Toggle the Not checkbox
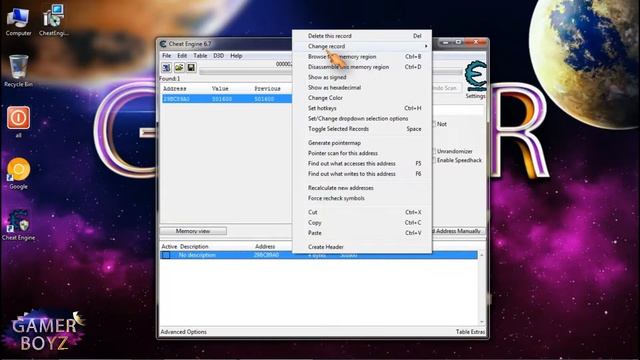The width and height of the screenshot is (640, 360). (x=434, y=124)
